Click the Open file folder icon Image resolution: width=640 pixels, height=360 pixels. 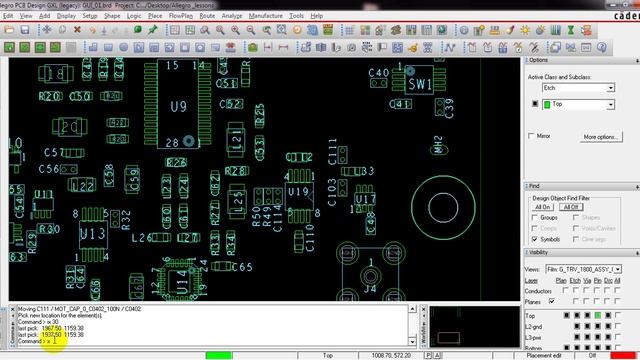(9, 30)
